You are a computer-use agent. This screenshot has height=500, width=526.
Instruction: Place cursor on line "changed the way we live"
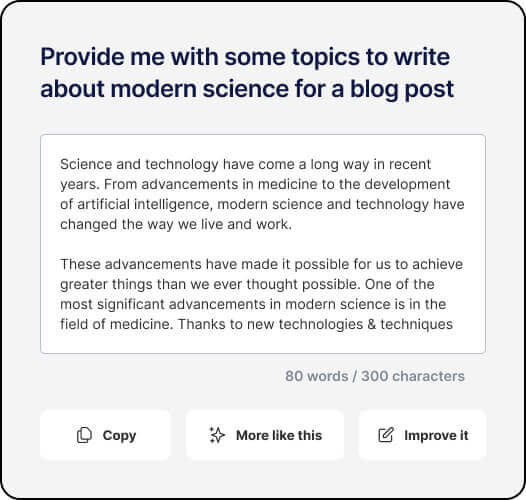[x=176, y=224]
